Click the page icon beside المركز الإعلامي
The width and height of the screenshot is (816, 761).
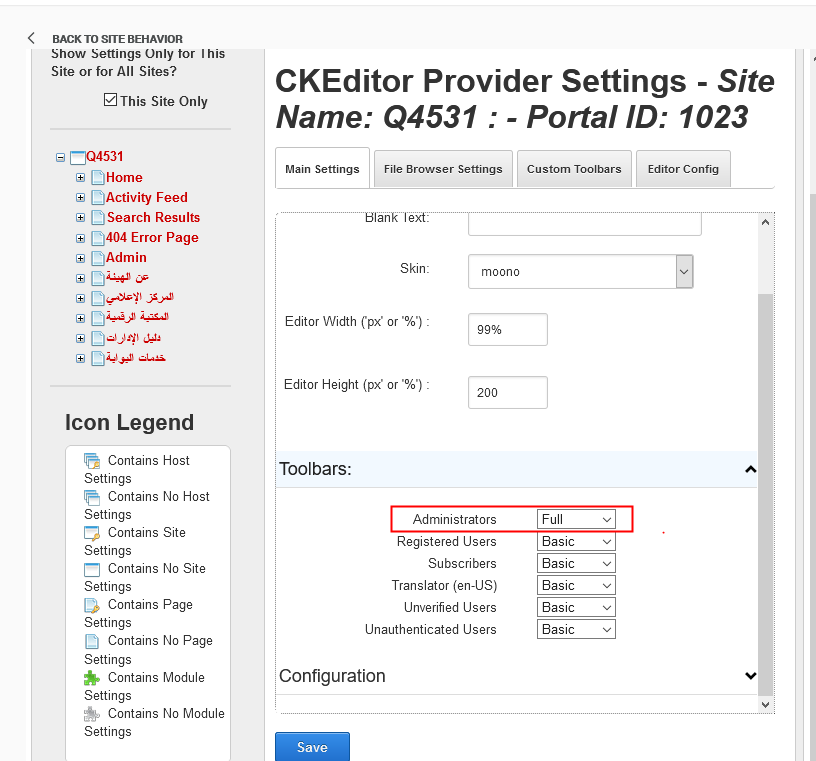[98, 298]
